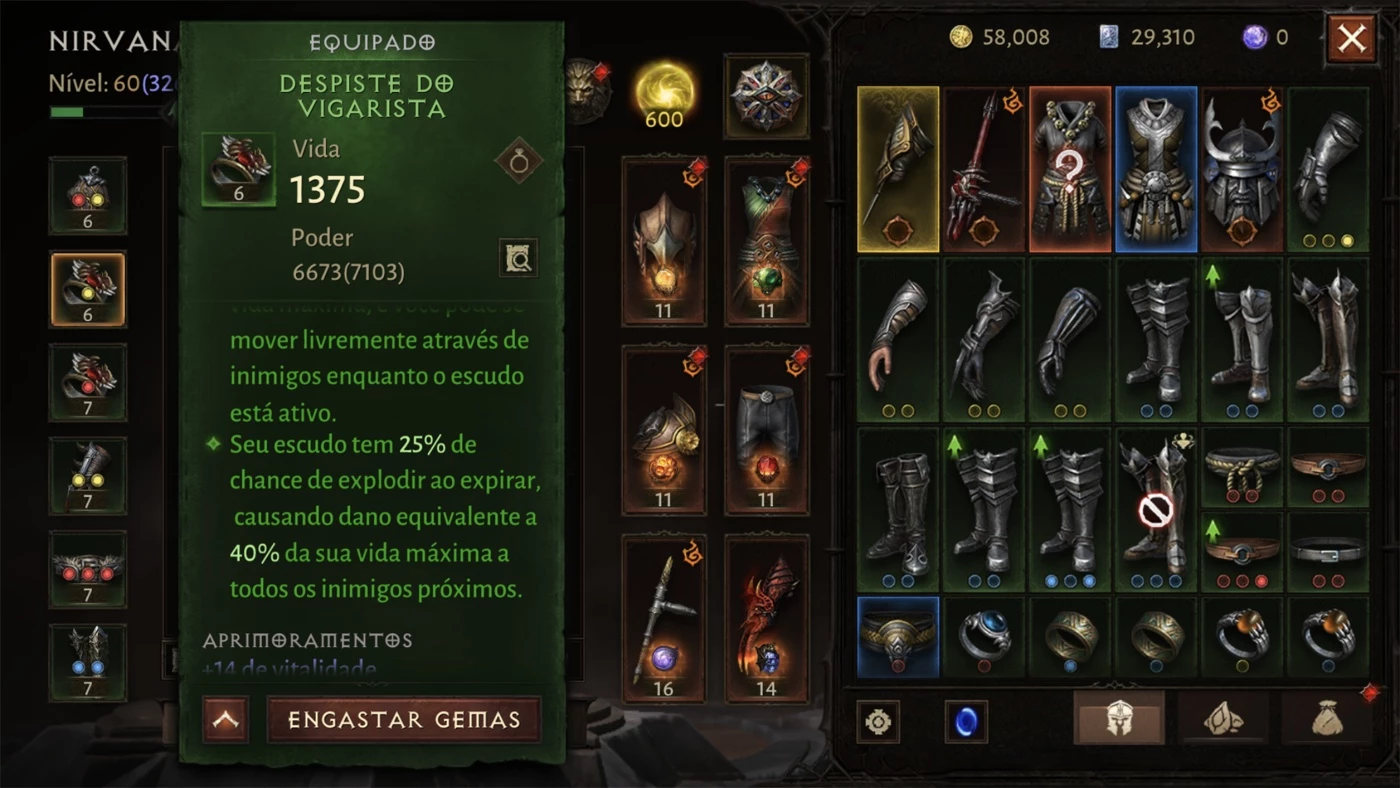Viewport: 1400px width, 788px height.
Task: Open the paragon star emblem icon
Action: click(767, 96)
